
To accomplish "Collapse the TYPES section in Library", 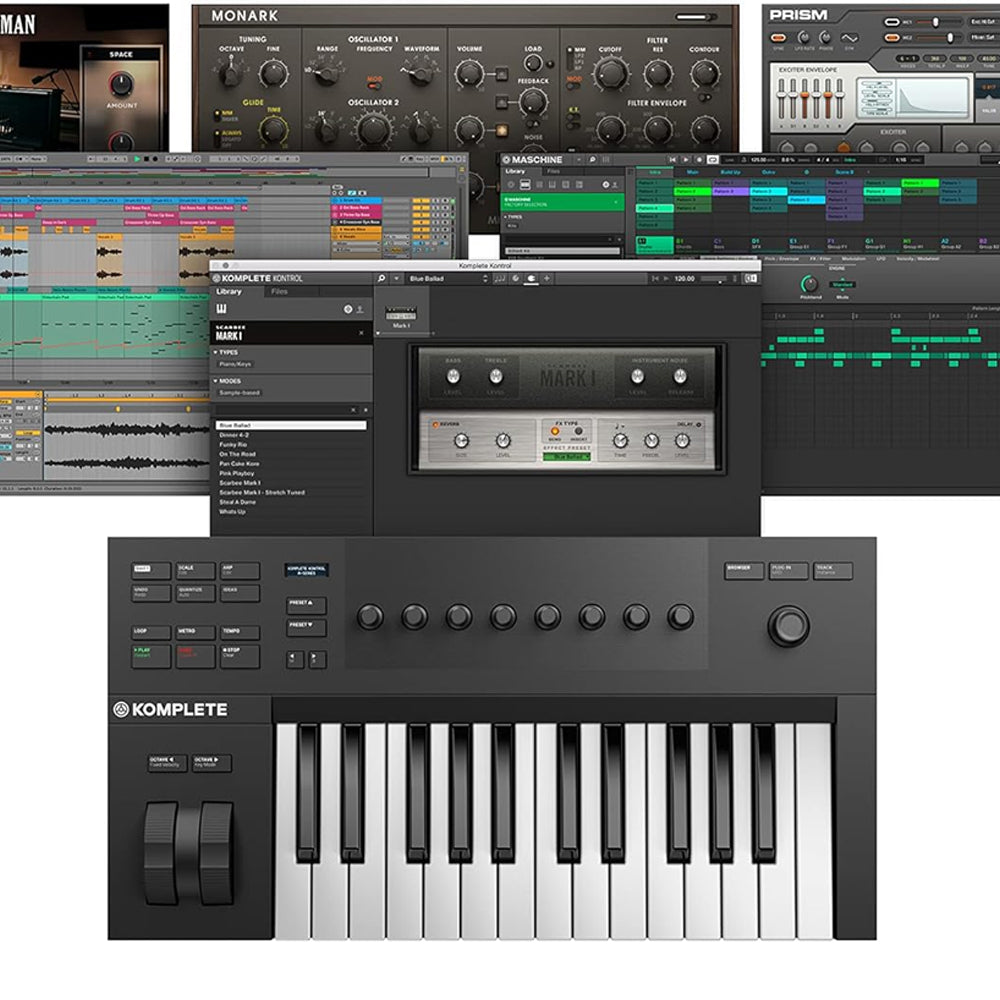I will tap(215, 352).
